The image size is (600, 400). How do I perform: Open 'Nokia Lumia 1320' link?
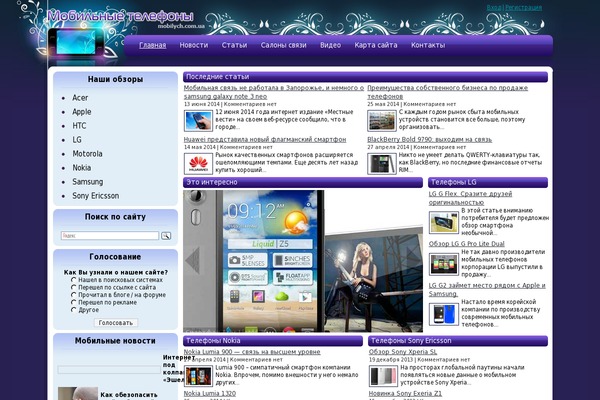point(210,393)
